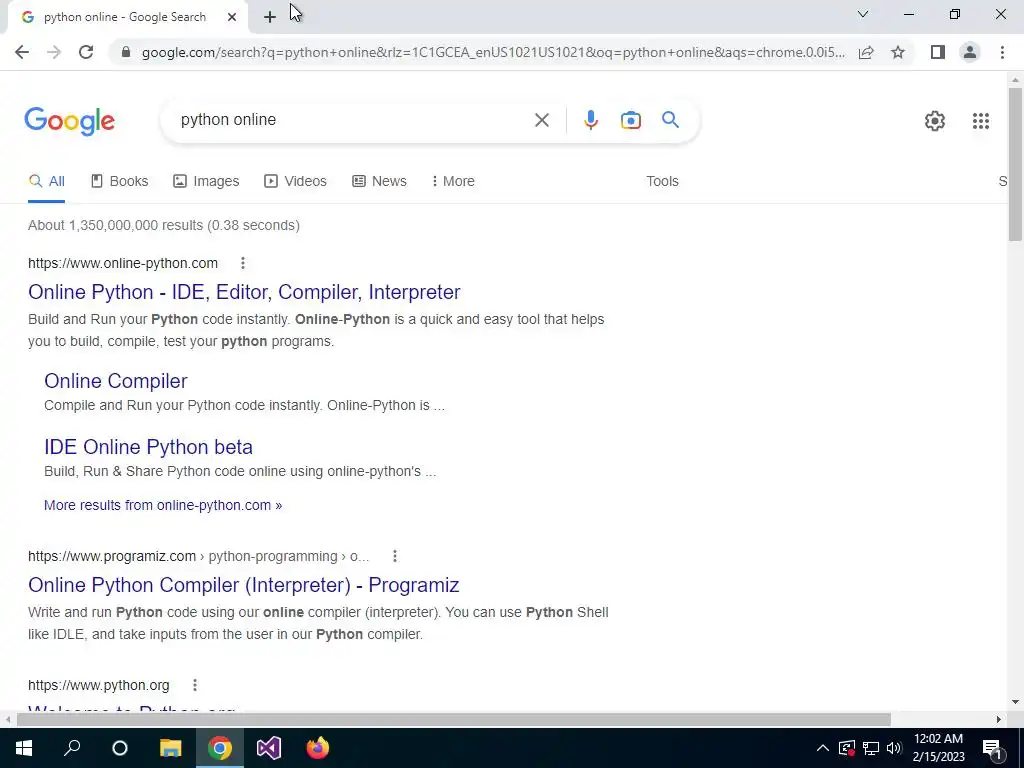Click the scroll-right arrow of horizontal scrollbar

pos(999,720)
